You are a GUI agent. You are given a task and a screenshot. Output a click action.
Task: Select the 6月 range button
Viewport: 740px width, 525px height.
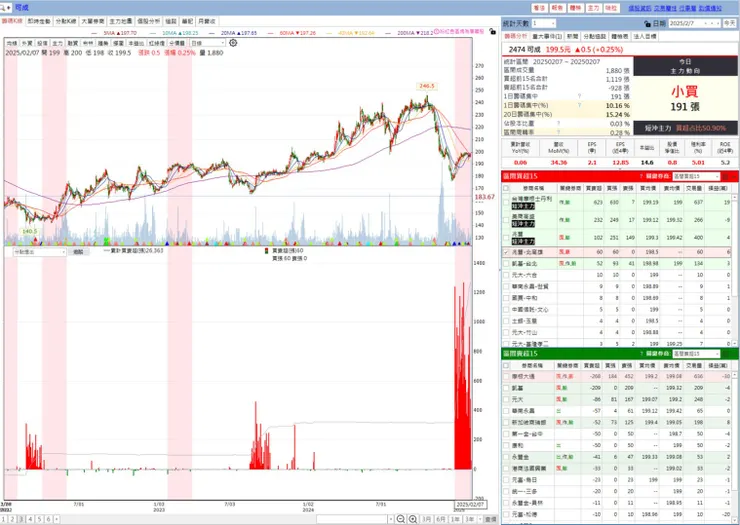pyautogui.click(x=441, y=519)
